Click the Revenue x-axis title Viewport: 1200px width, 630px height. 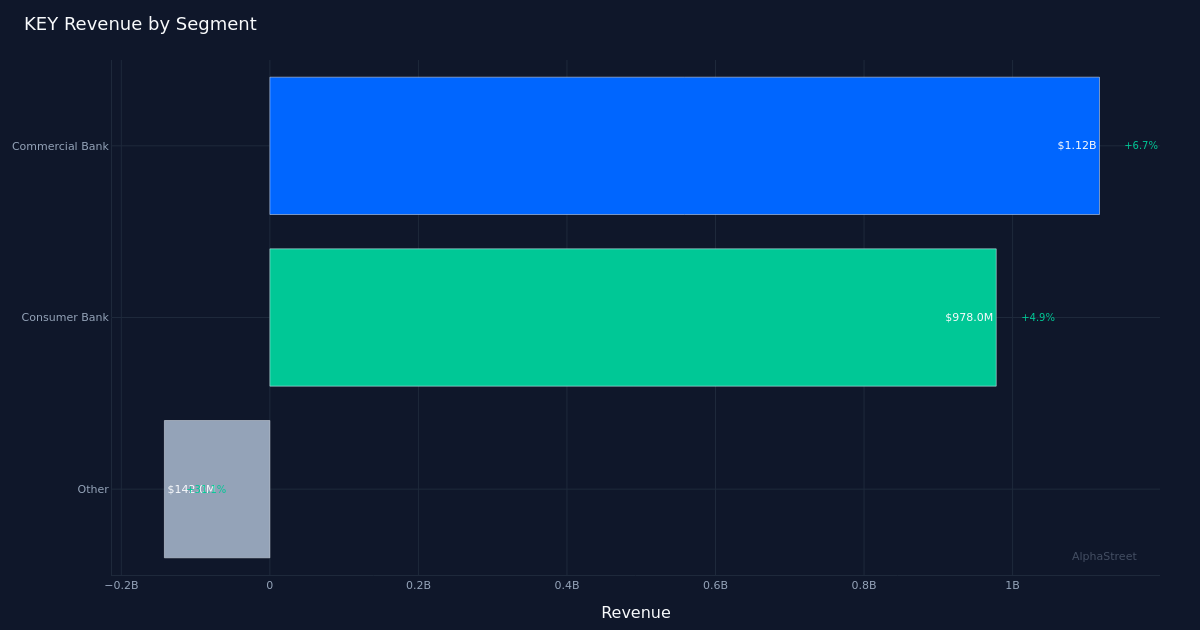coord(635,612)
